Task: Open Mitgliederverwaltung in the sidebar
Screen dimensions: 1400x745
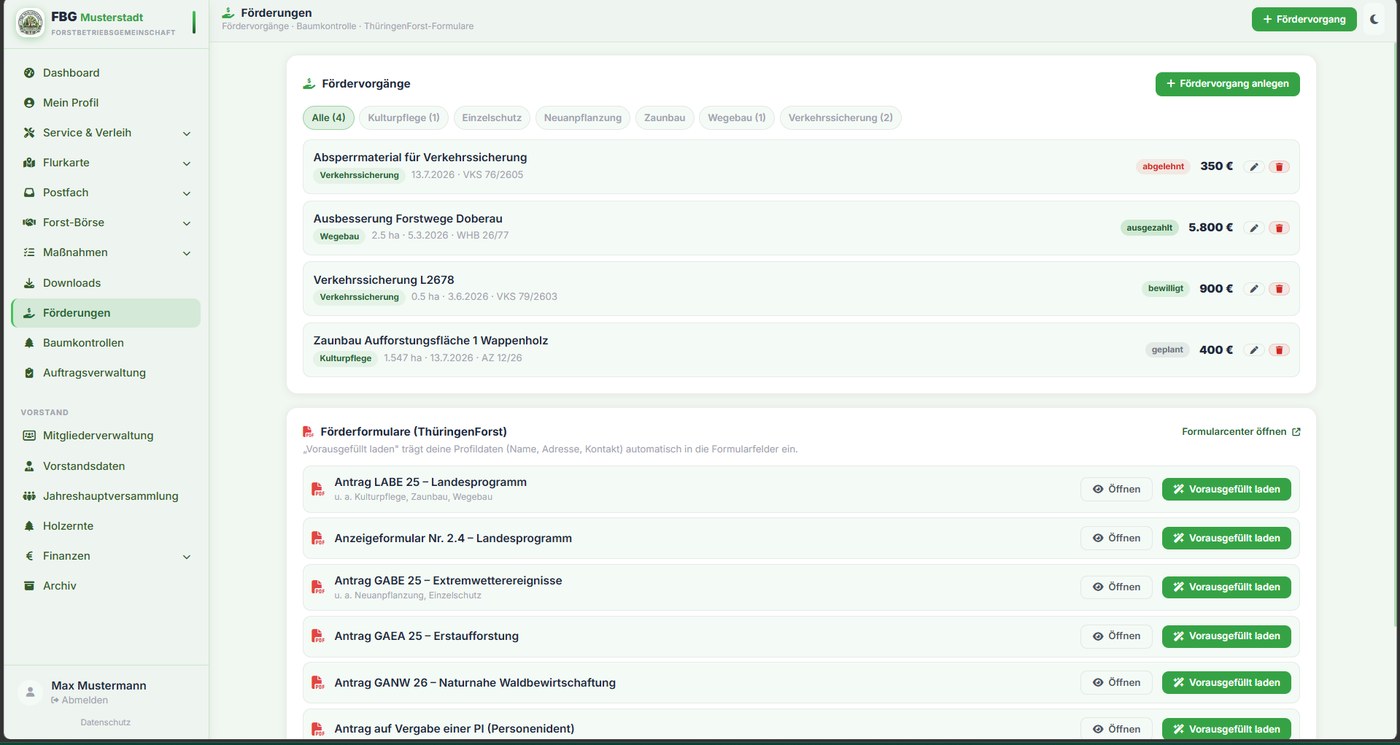Action: [105, 436]
